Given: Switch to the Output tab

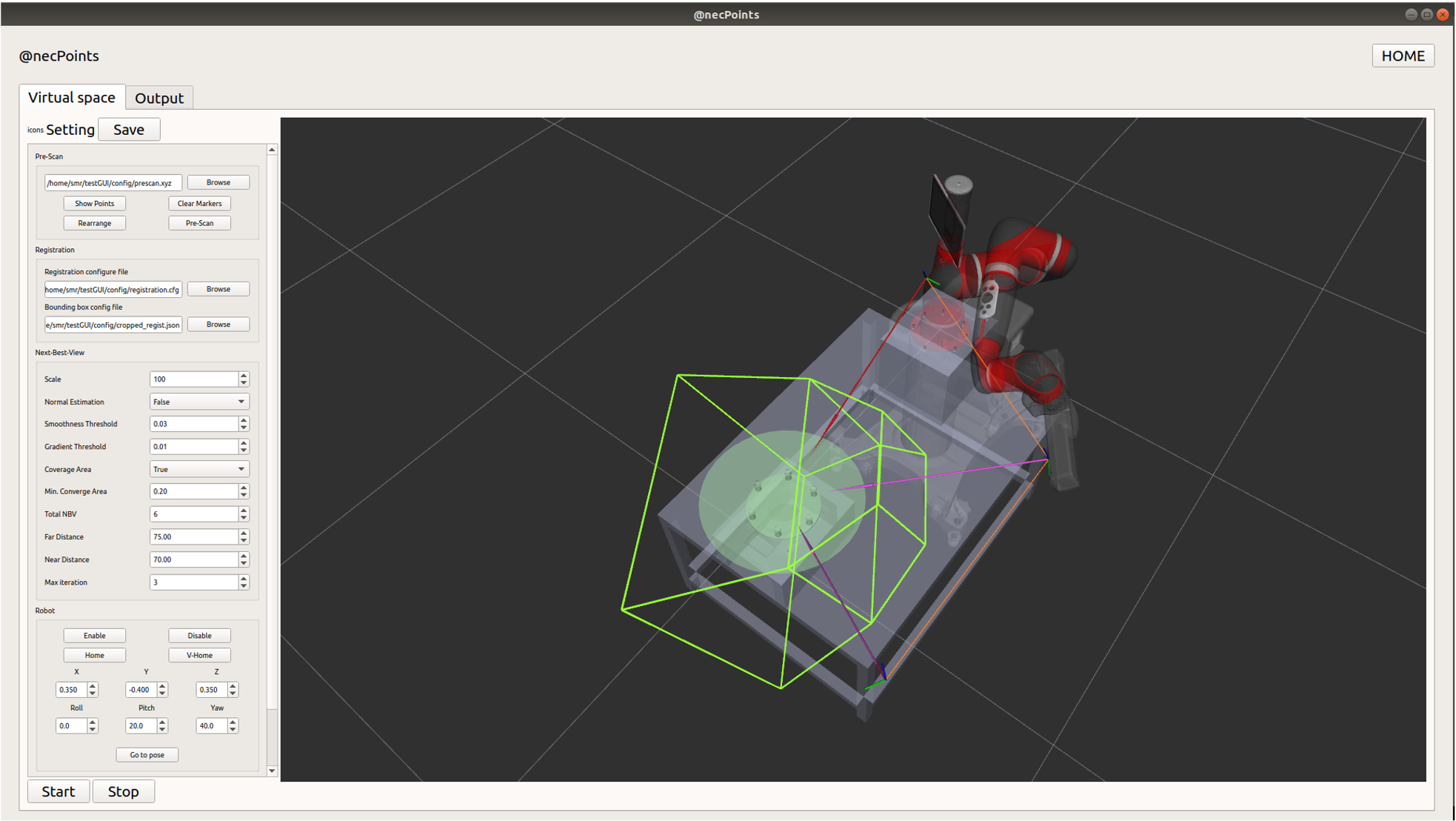Looking at the screenshot, I should click(159, 97).
